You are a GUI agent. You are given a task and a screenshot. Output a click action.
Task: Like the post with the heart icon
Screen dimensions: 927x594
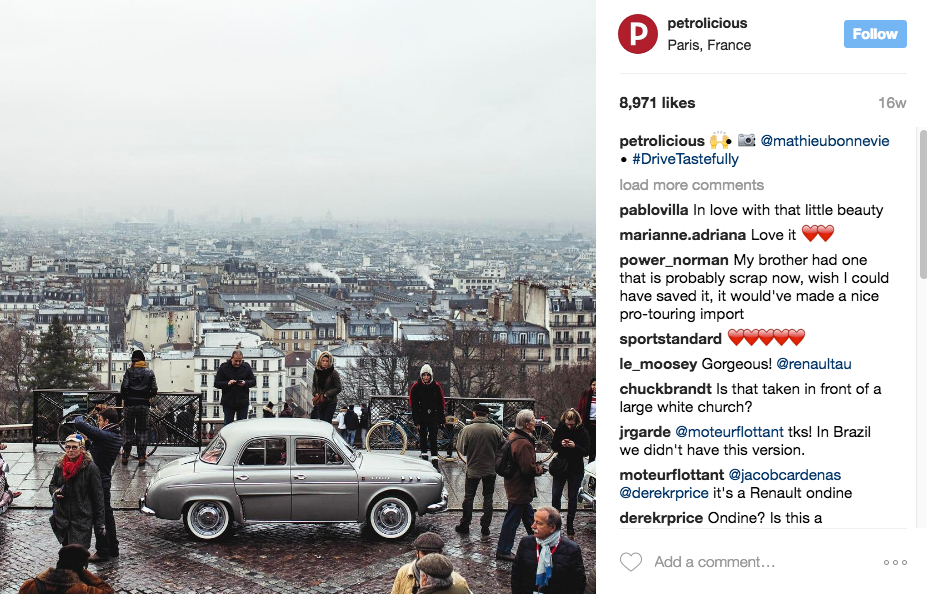631,561
